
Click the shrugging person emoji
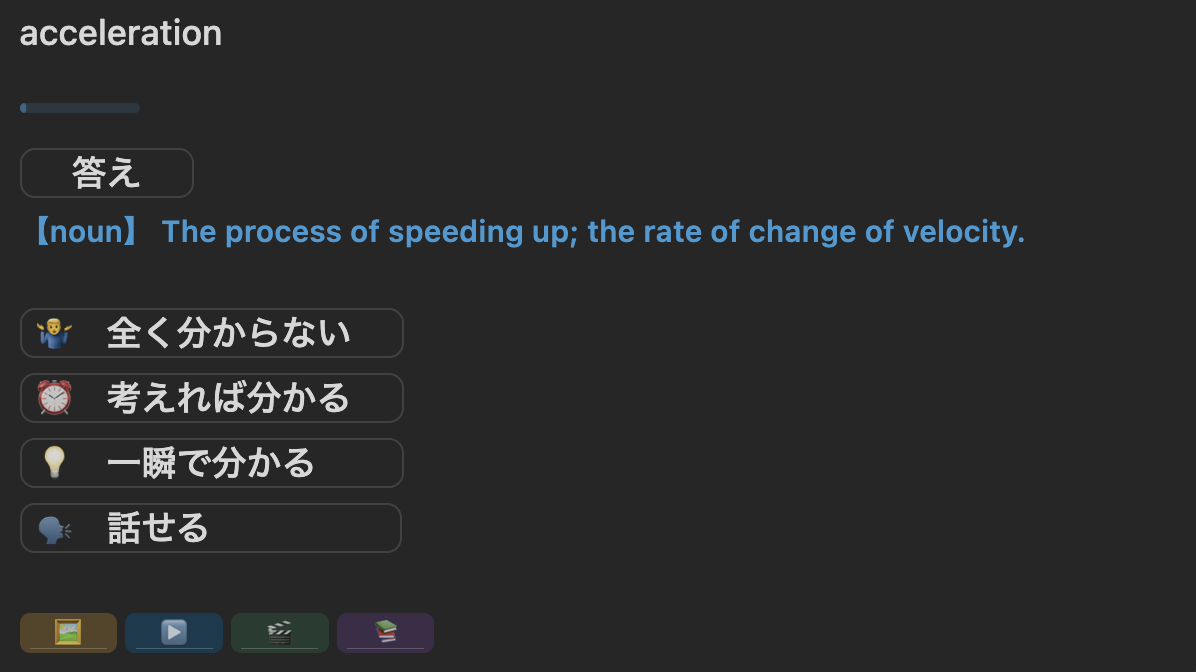[54, 333]
